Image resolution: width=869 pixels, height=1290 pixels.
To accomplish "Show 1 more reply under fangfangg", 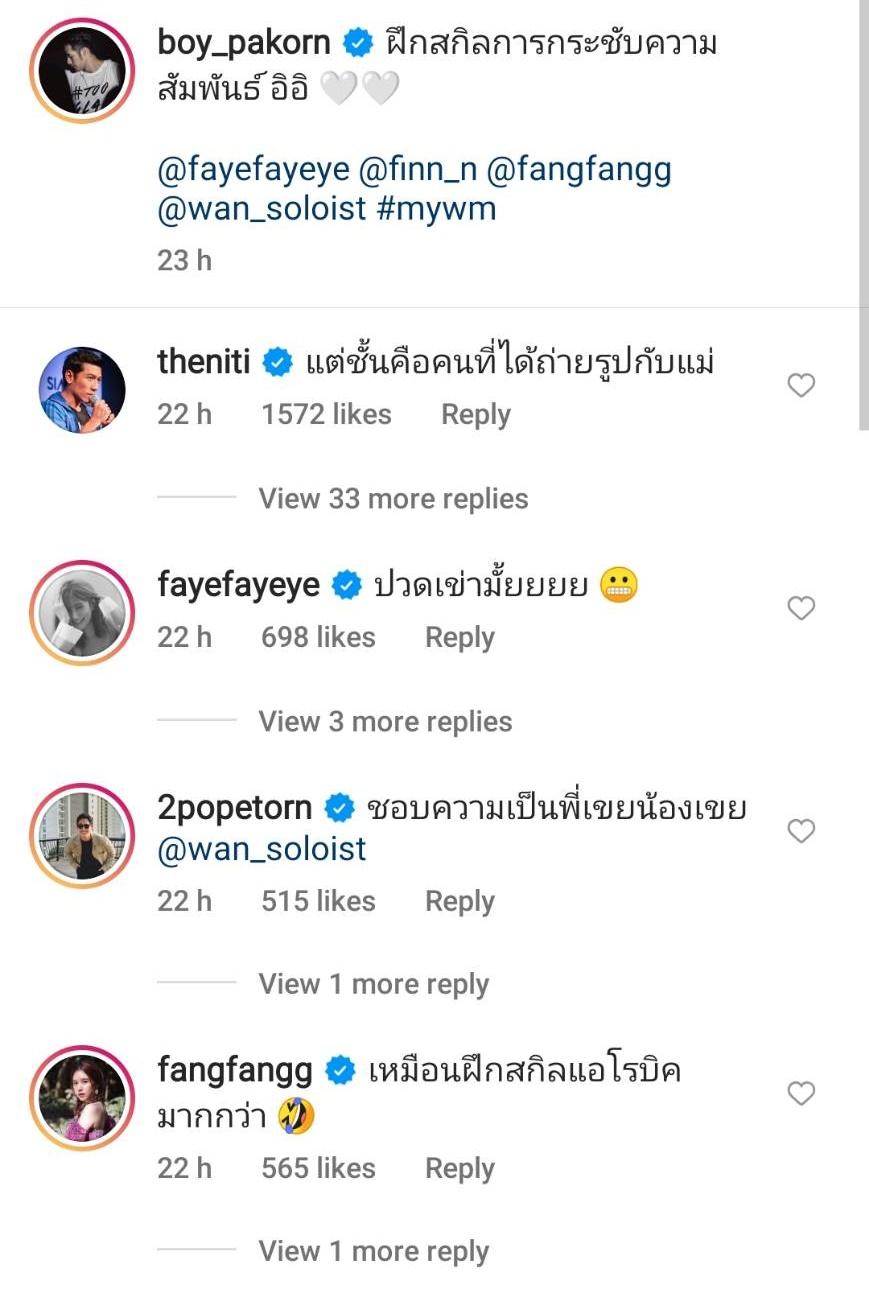I will tap(373, 1251).
